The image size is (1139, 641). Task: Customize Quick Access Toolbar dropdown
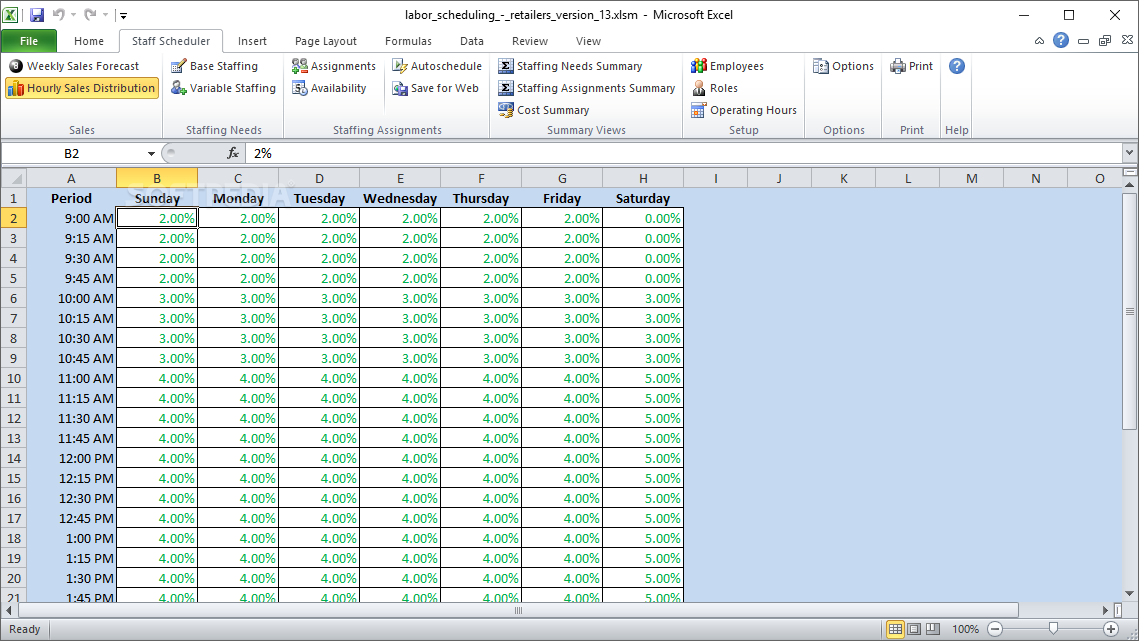[123, 15]
